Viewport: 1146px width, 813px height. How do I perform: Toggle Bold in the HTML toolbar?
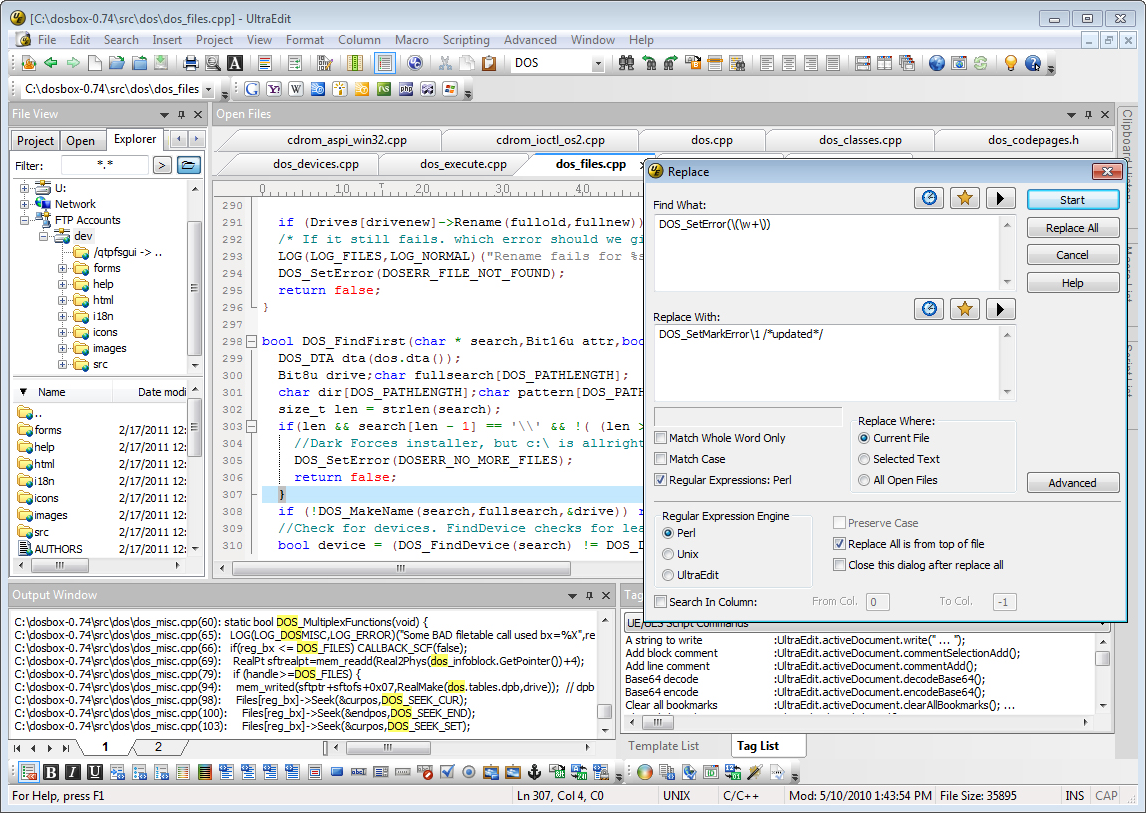(x=50, y=772)
